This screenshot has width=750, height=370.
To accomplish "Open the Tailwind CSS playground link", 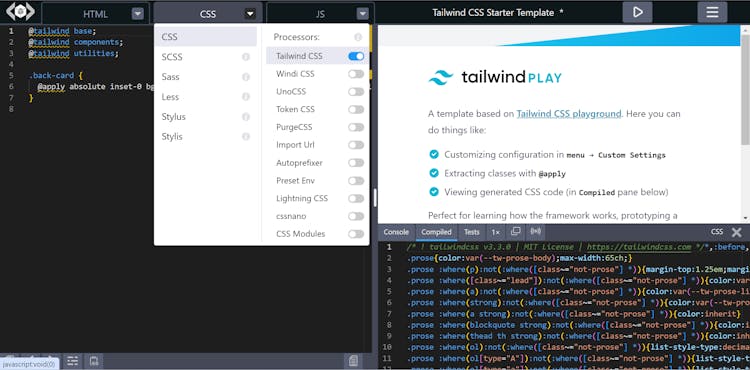I will point(569,114).
